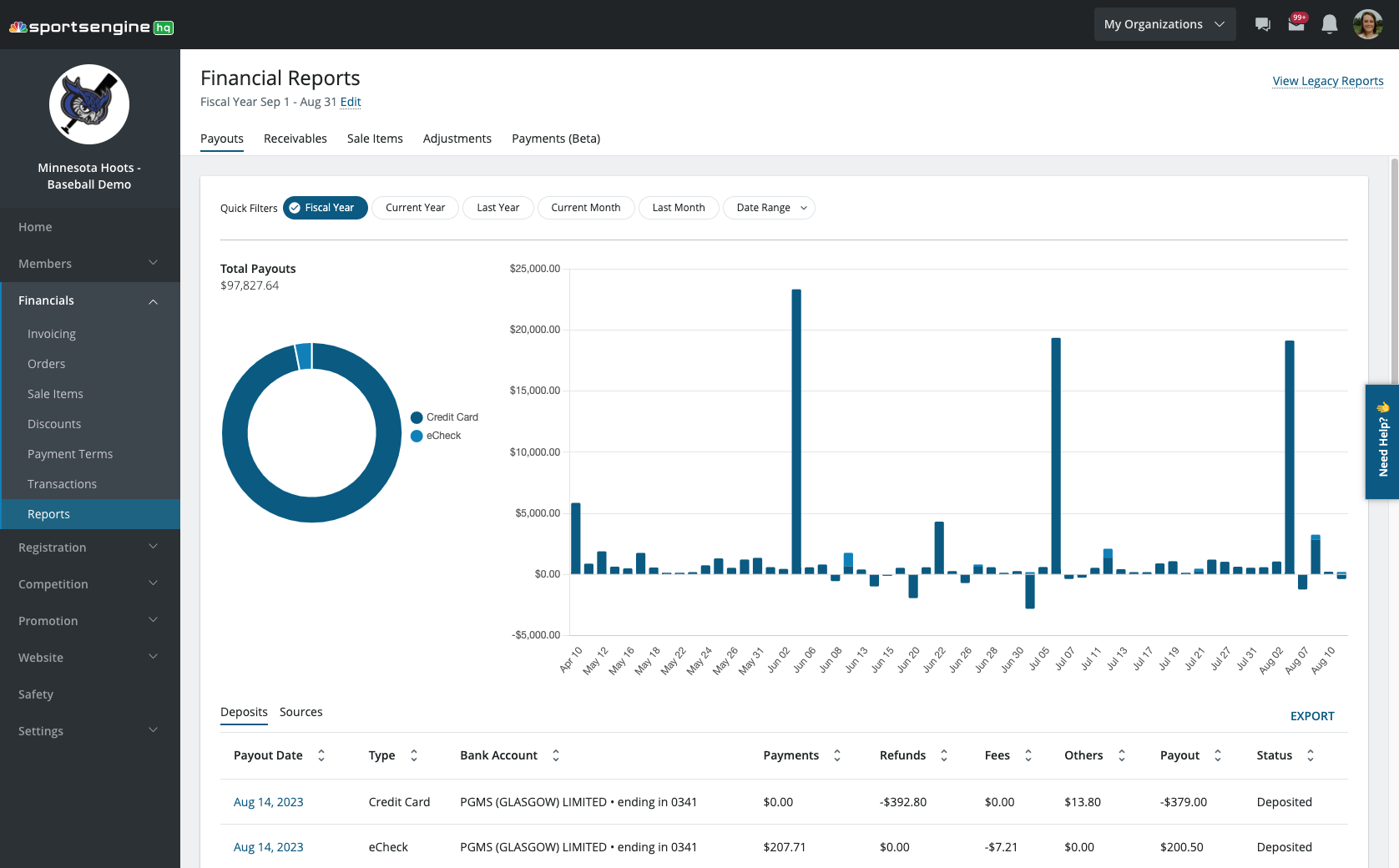
Task: Click the View Legacy Reports link
Action: [x=1327, y=81]
